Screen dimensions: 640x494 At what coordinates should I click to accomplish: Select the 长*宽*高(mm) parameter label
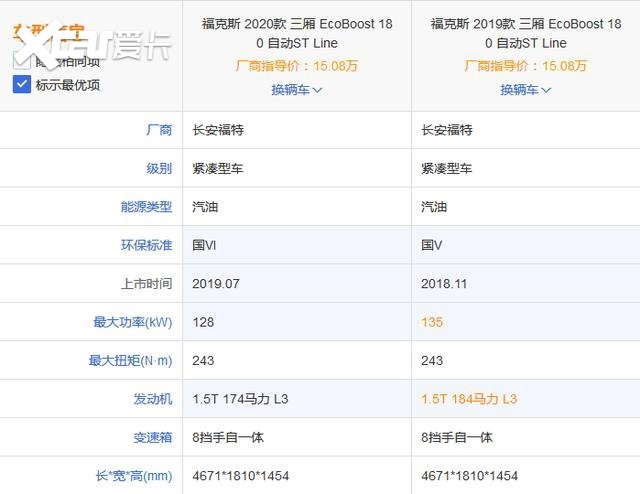[133, 476]
